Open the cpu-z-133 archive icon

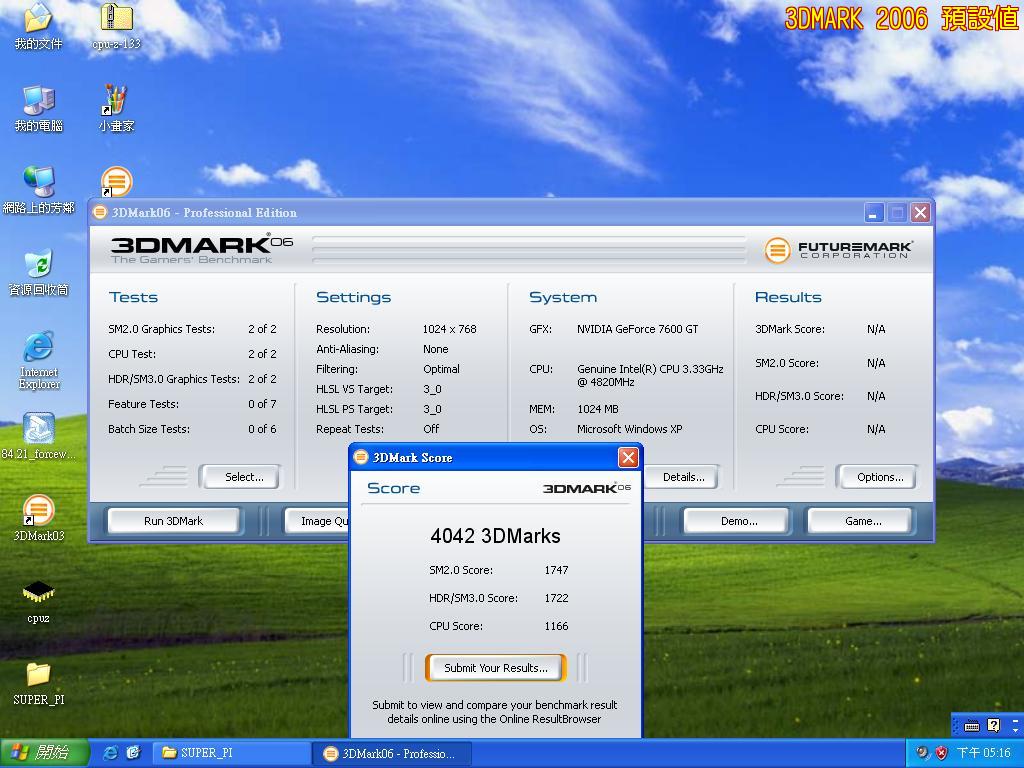pos(116,26)
